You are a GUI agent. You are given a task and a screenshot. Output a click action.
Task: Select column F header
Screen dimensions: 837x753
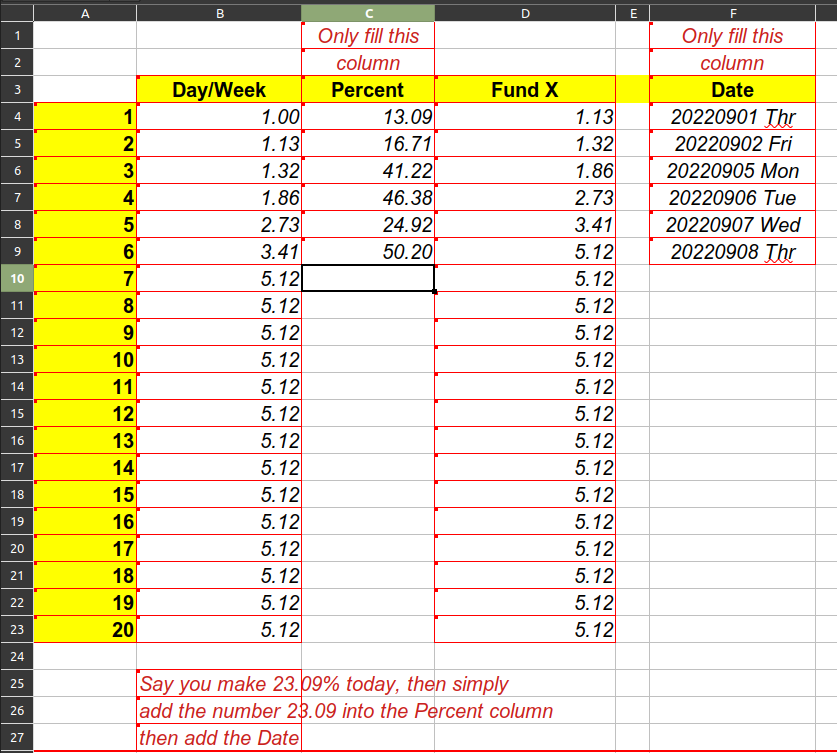tap(732, 13)
